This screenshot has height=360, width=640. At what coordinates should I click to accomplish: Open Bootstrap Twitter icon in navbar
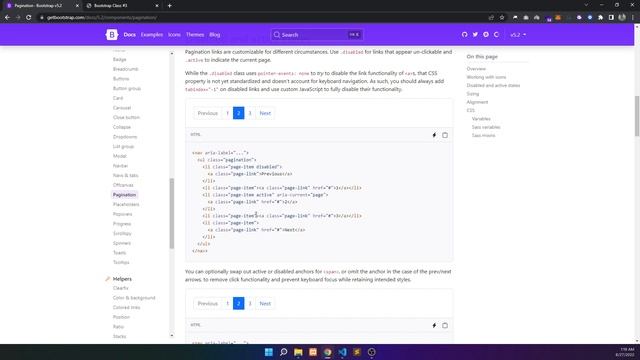click(x=475, y=35)
